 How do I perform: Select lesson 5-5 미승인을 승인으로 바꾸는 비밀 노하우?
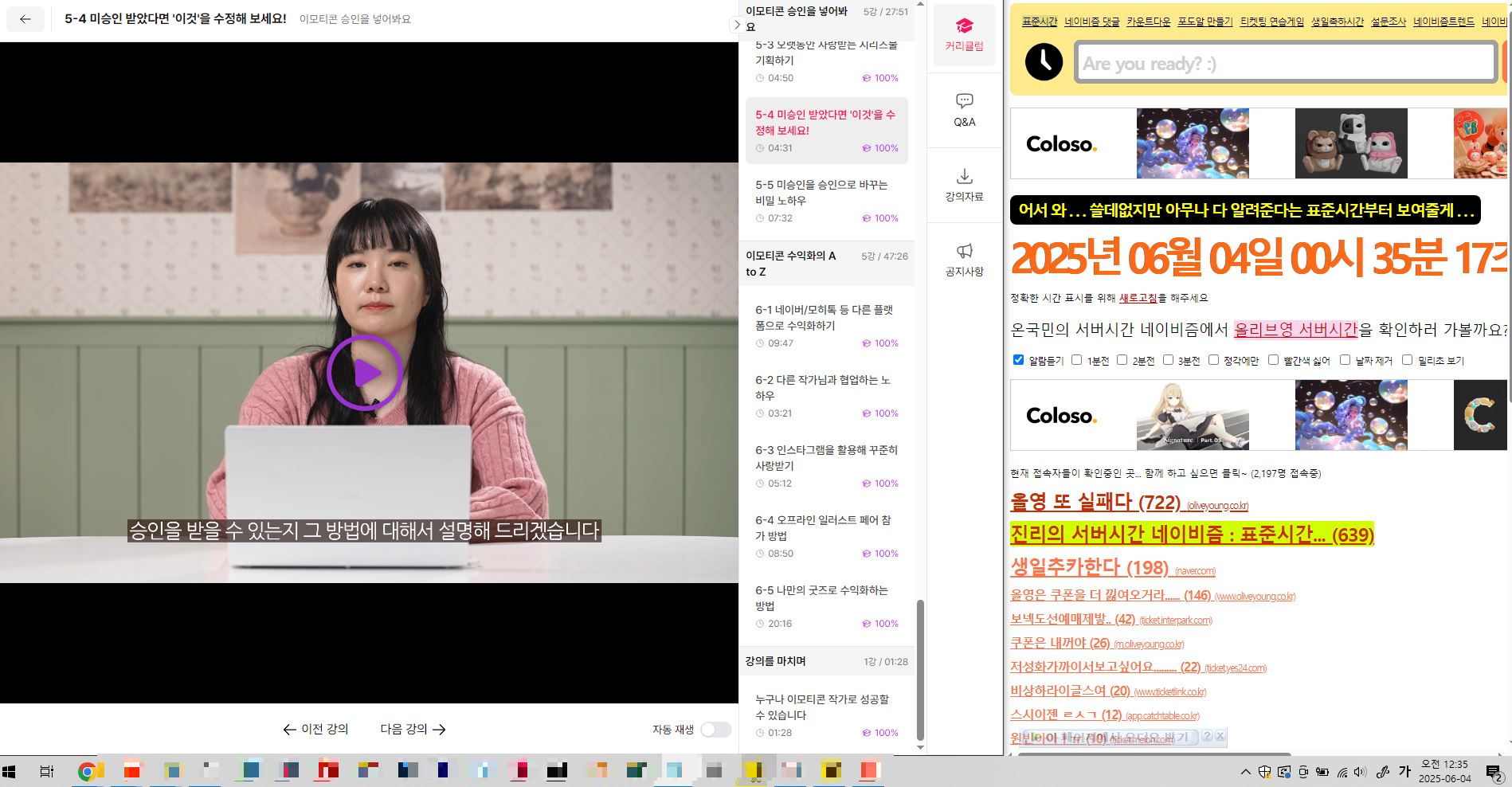click(826, 201)
